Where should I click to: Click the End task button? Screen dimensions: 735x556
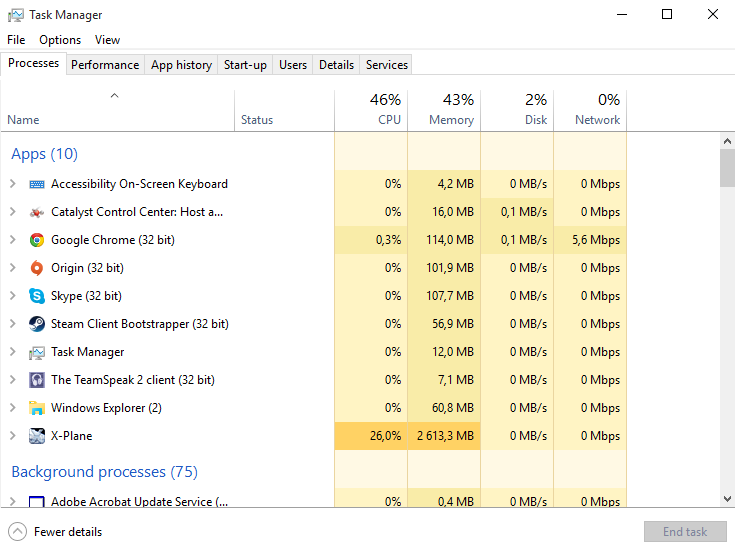[x=685, y=532]
